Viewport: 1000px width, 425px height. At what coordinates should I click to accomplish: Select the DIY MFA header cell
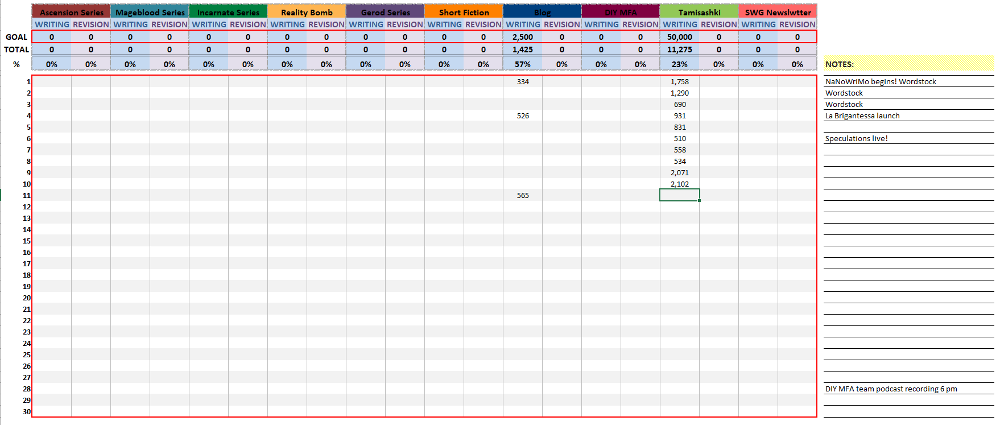point(620,11)
